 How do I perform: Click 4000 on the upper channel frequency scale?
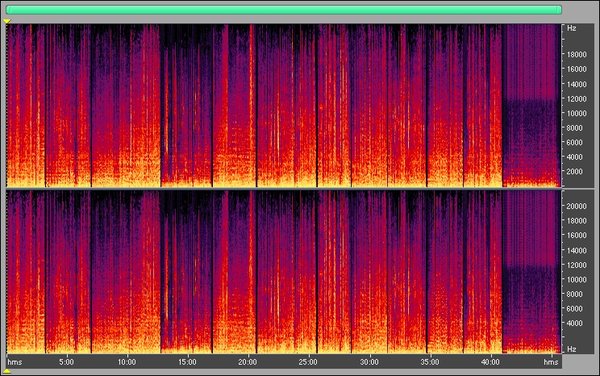click(x=575, y=157)
